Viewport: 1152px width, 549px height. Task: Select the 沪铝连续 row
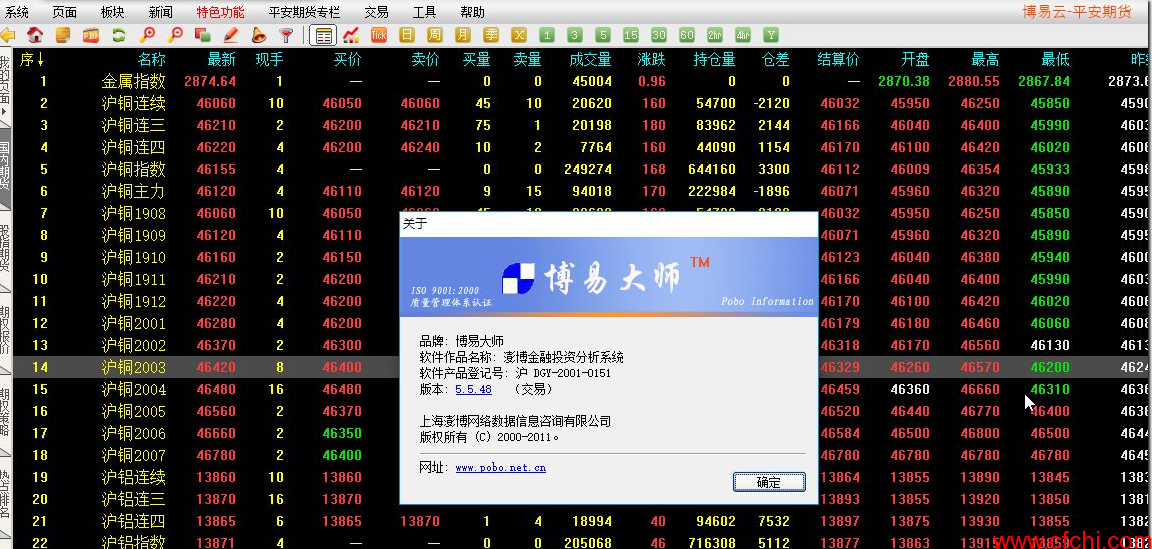tap(582, 477)
